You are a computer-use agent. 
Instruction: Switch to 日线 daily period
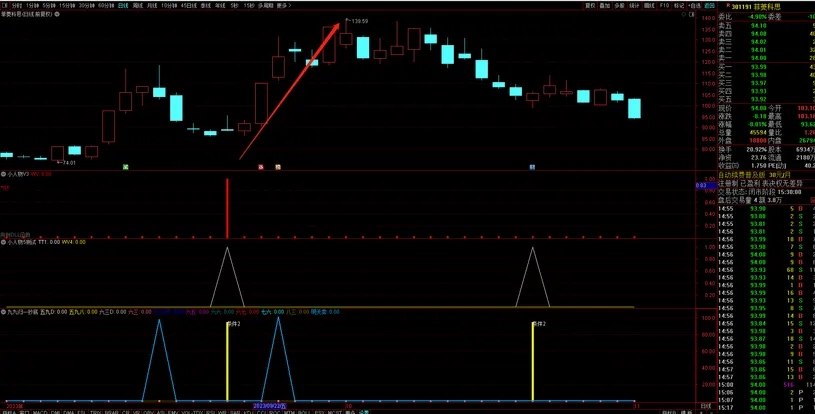[x=122, y=5]
